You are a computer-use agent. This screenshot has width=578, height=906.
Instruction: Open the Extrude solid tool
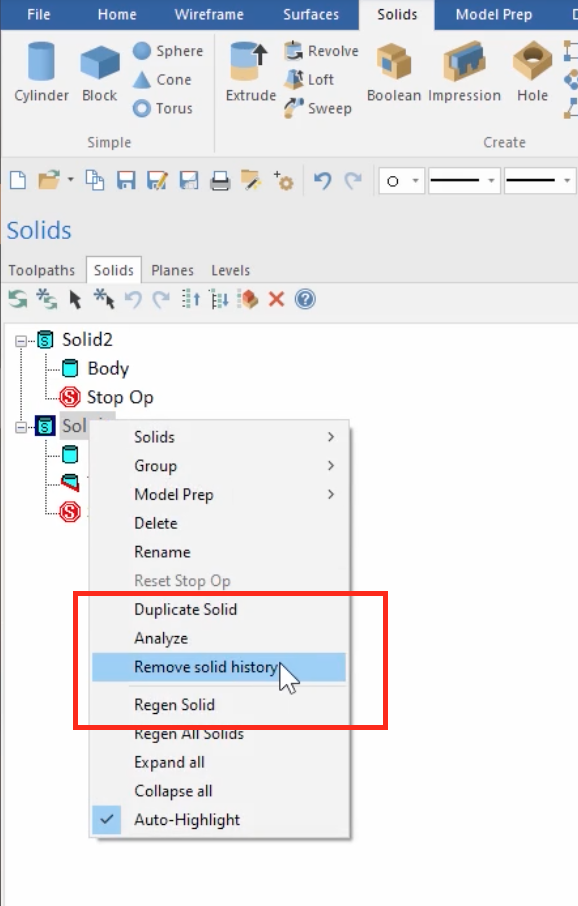[250, 72]
